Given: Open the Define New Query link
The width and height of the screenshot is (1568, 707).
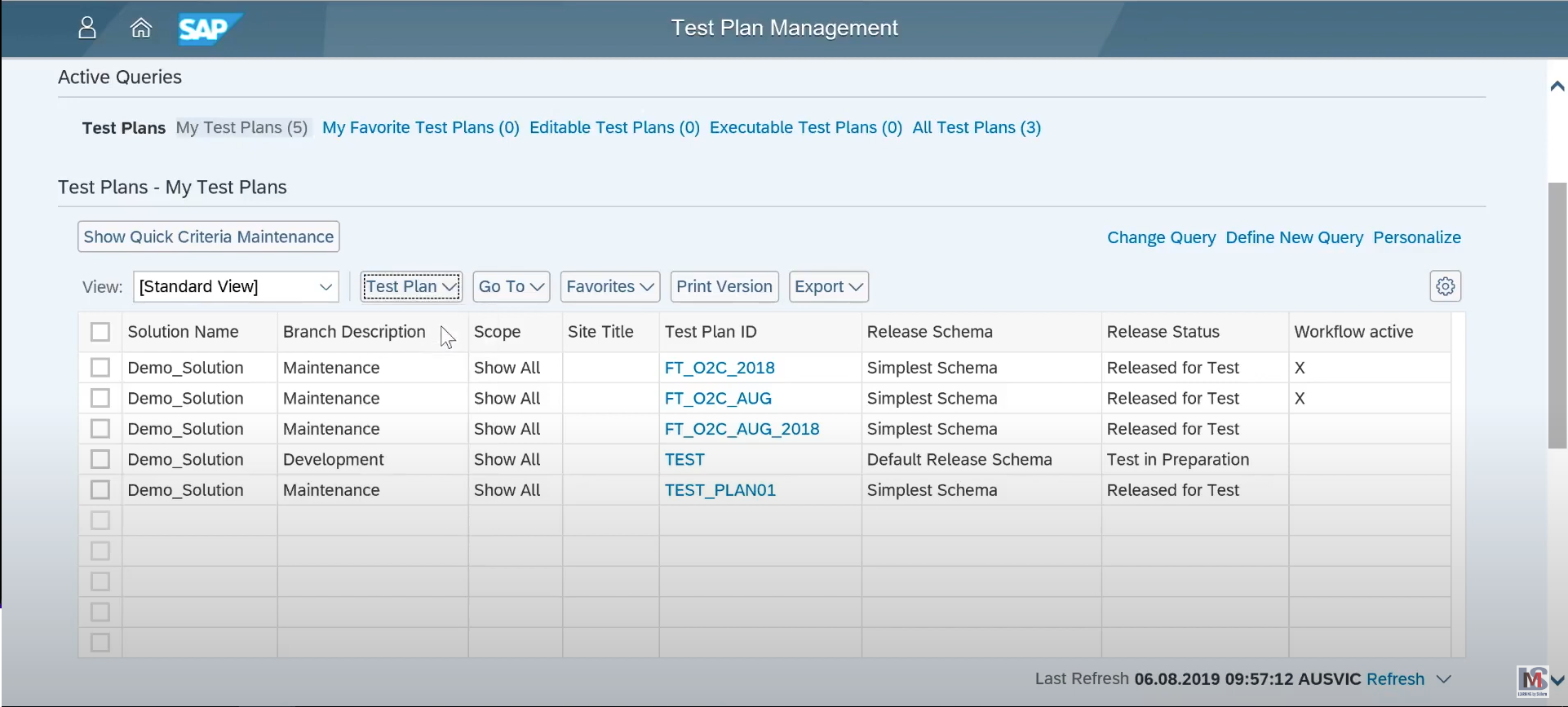Looking at the screenshot, I should [1294, 237].
